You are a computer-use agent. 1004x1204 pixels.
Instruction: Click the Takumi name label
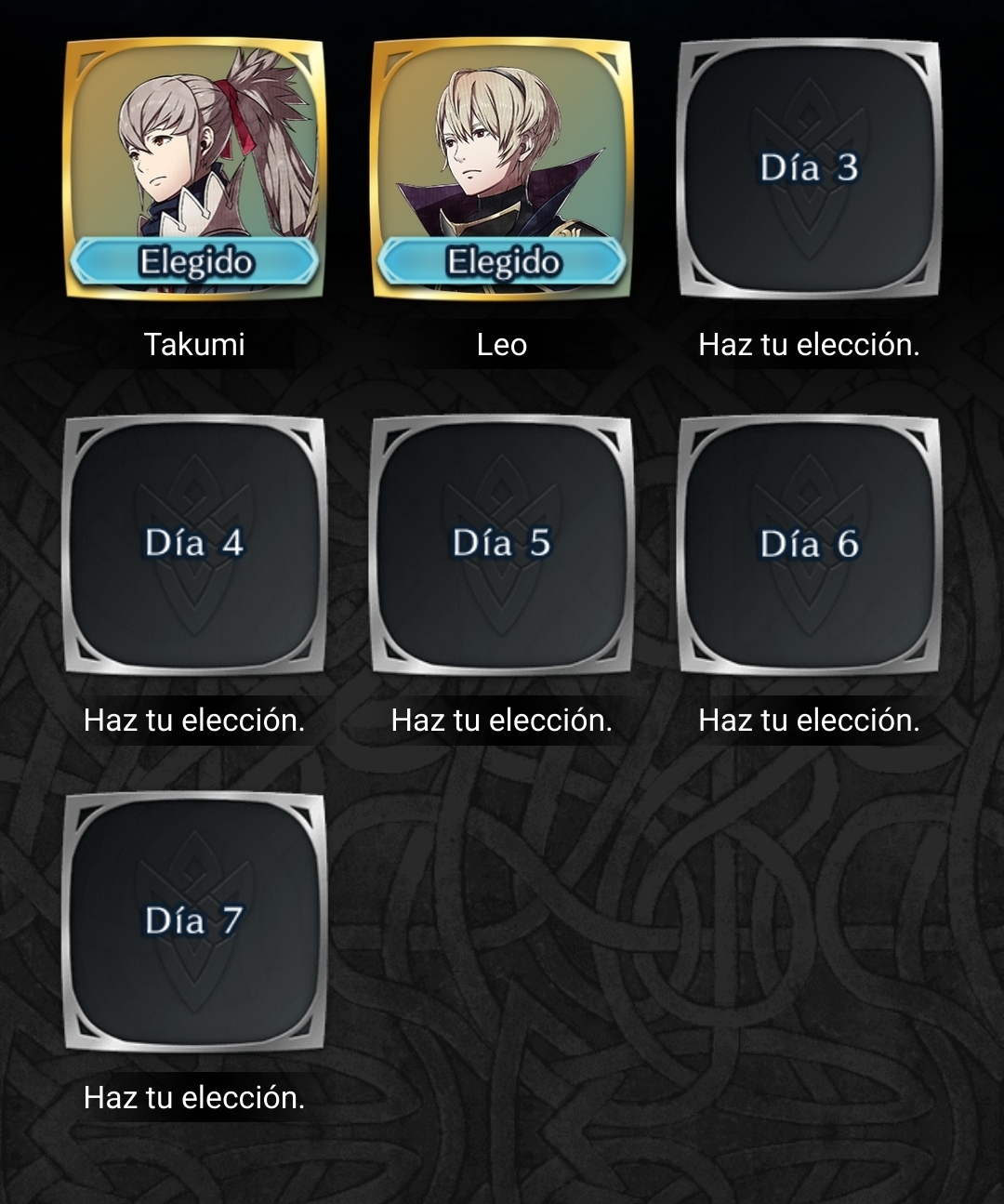pos(194,345)
